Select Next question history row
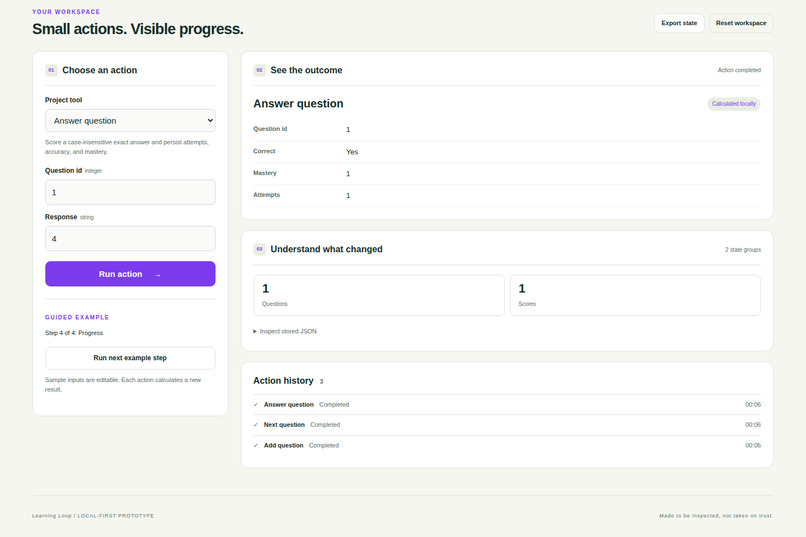Viewport: 806px width, 537px height. [x=507, y=425]
